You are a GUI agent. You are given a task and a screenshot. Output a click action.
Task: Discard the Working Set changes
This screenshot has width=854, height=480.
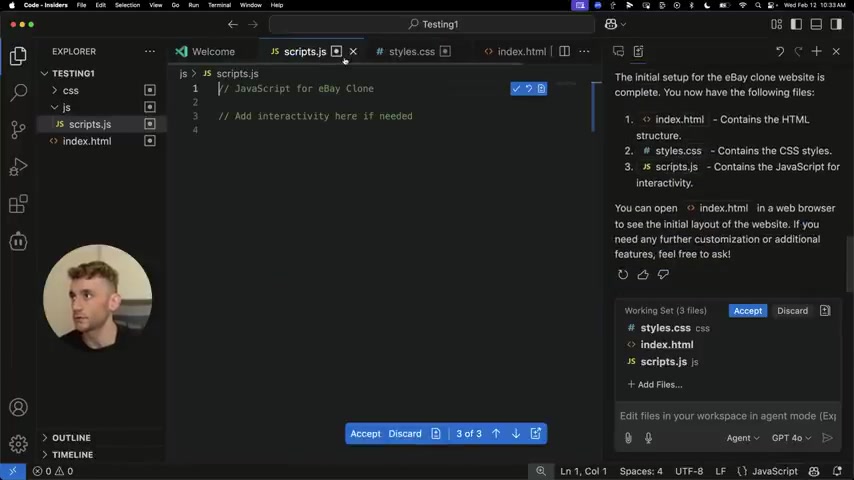tap(792, 311)
